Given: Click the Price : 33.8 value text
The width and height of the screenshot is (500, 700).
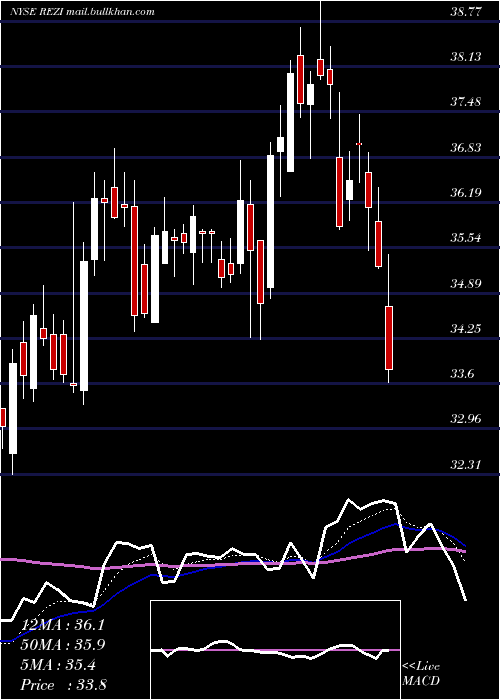Looking at the screenshot, I should [63, 685].
